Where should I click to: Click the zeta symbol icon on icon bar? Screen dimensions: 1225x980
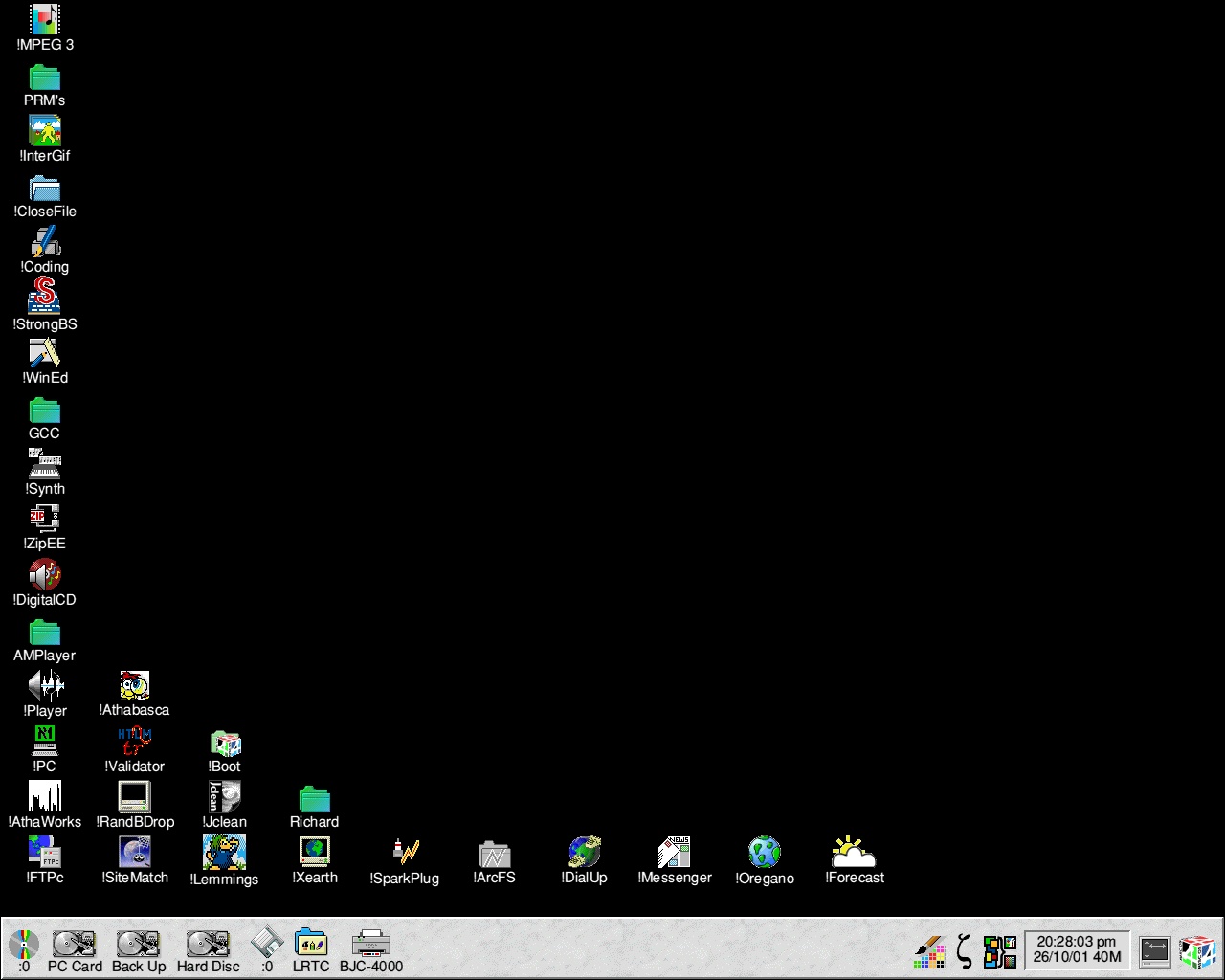point(965,951)
